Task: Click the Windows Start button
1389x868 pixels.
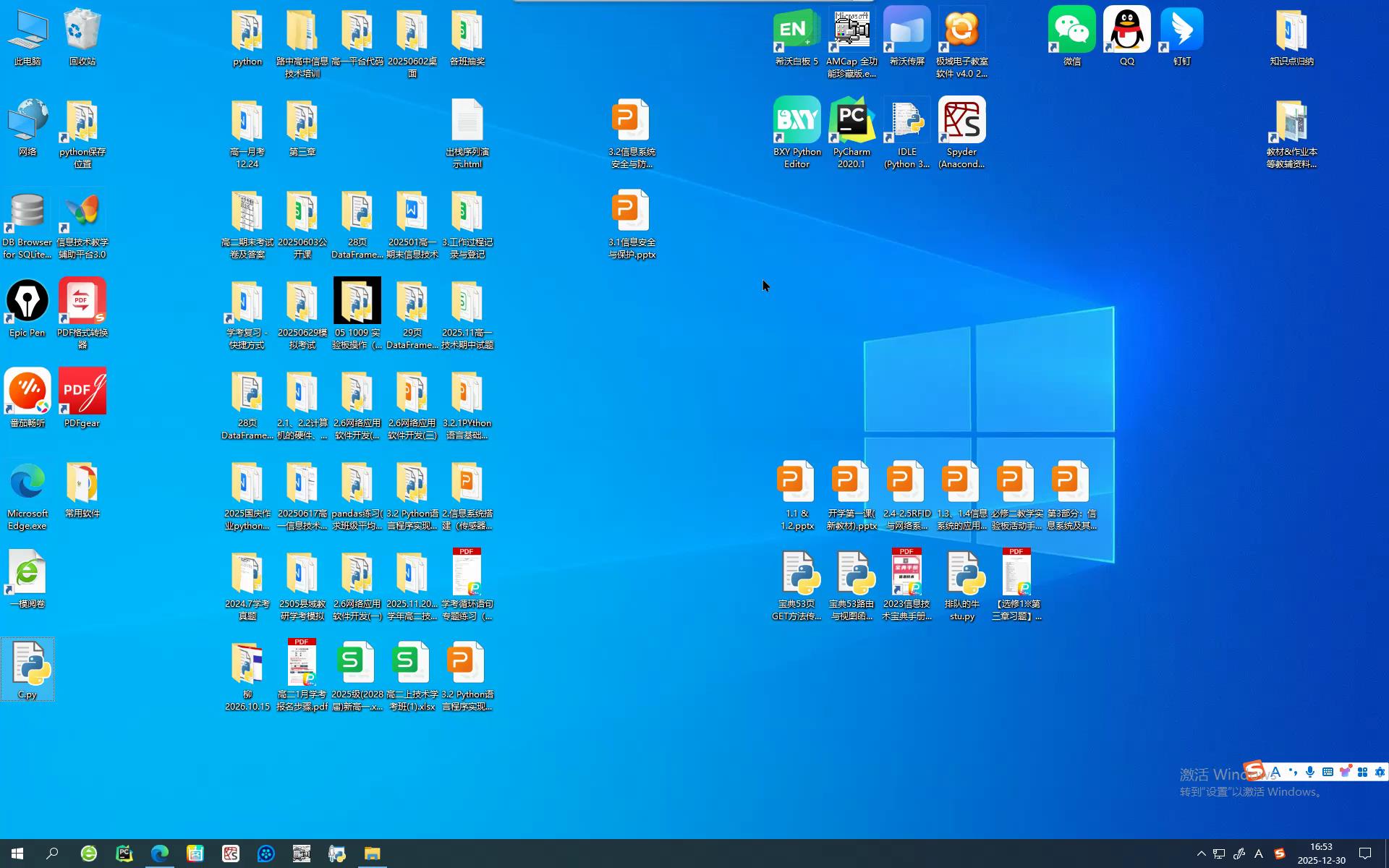Action: click(x=17, y=854)
